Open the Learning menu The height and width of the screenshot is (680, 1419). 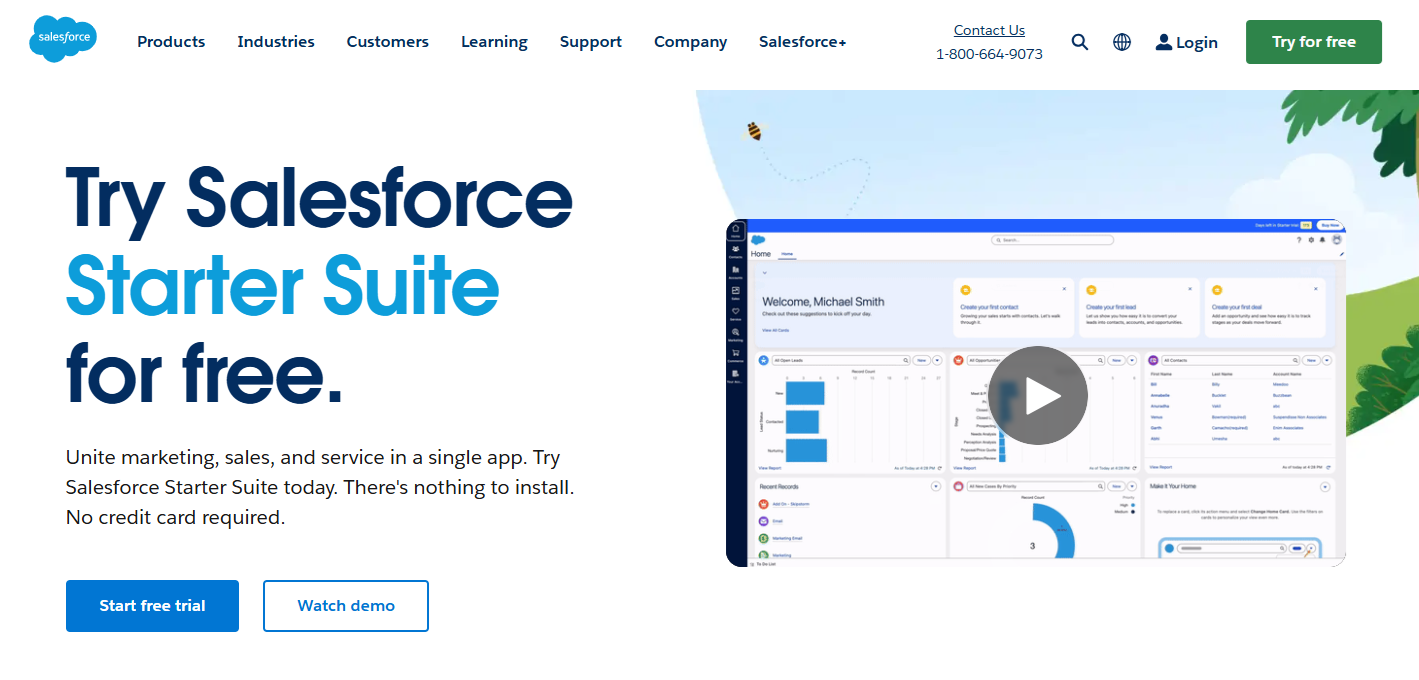[494, 42]
